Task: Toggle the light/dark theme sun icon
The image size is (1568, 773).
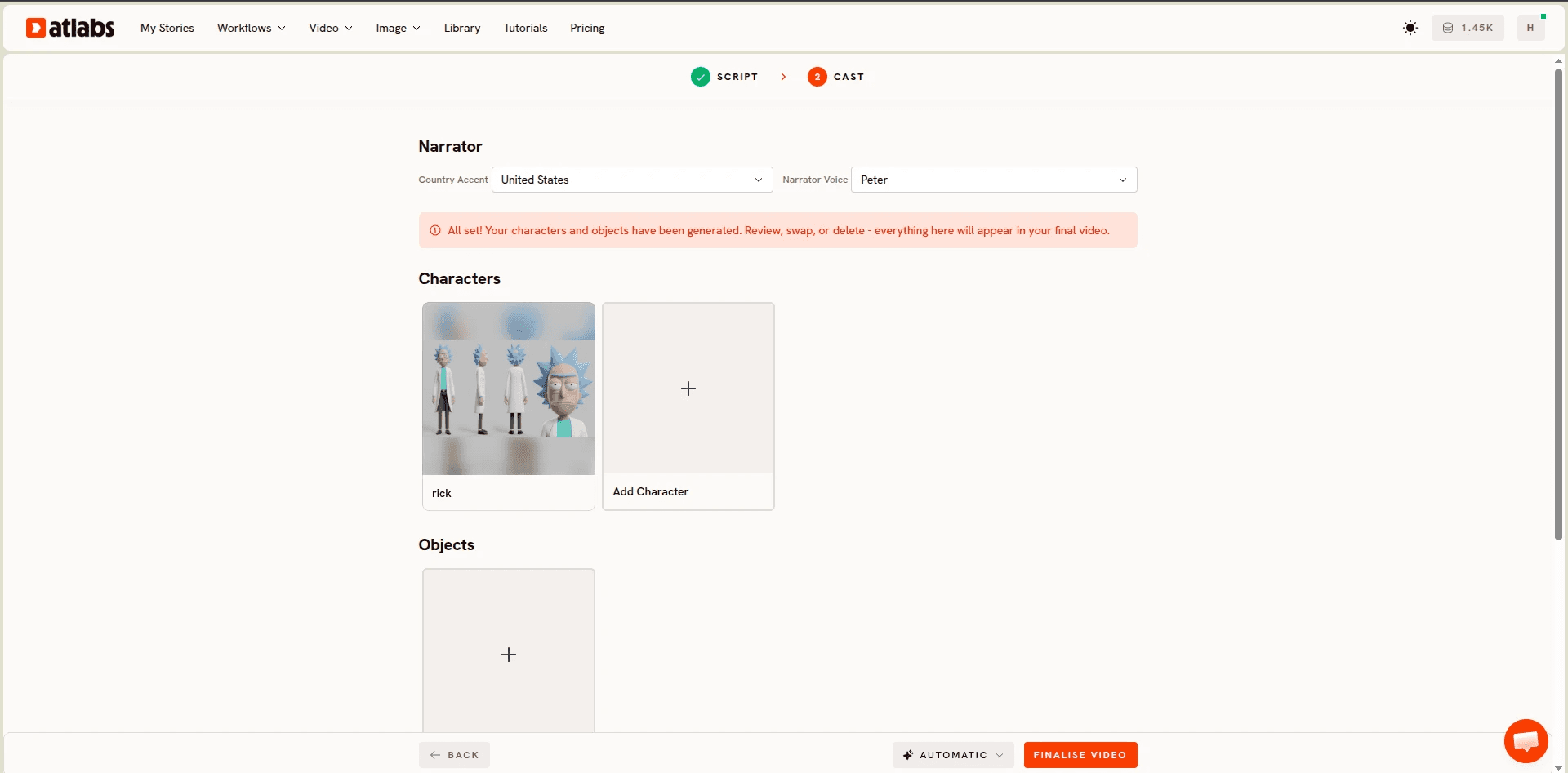Action: pos(1410,28)
